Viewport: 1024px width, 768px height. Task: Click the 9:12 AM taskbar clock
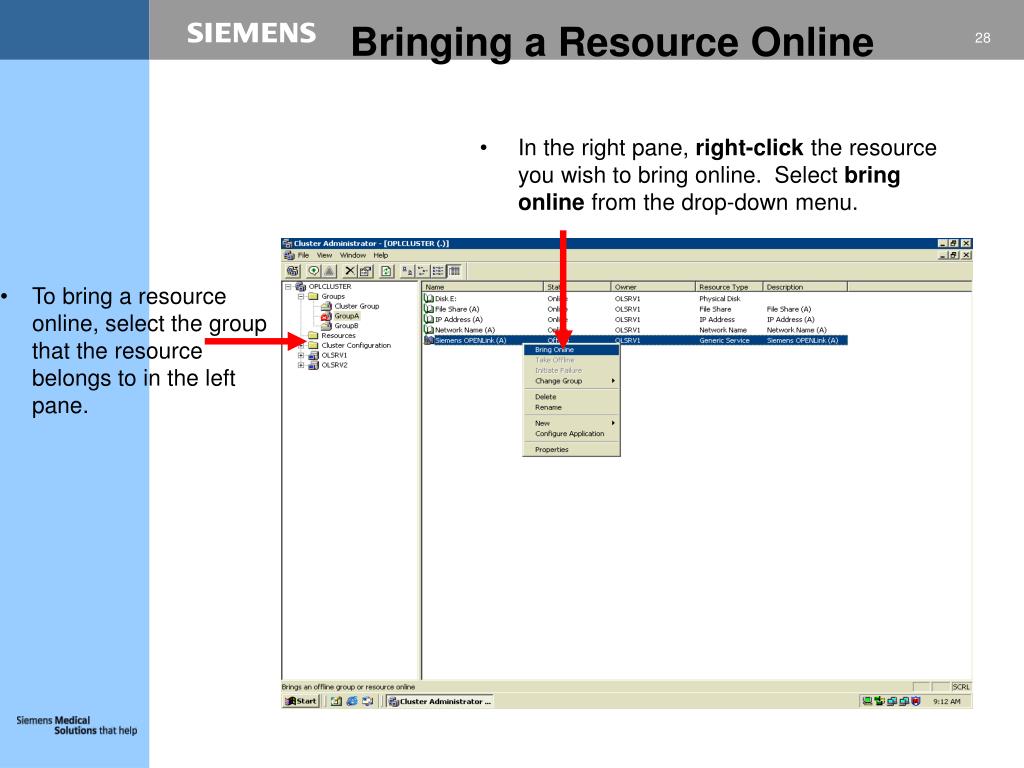pos(947,701)
